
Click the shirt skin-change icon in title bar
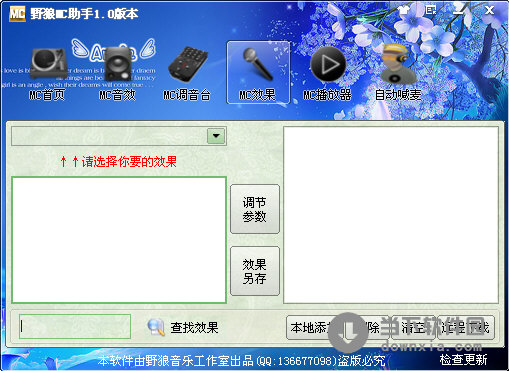403,10
